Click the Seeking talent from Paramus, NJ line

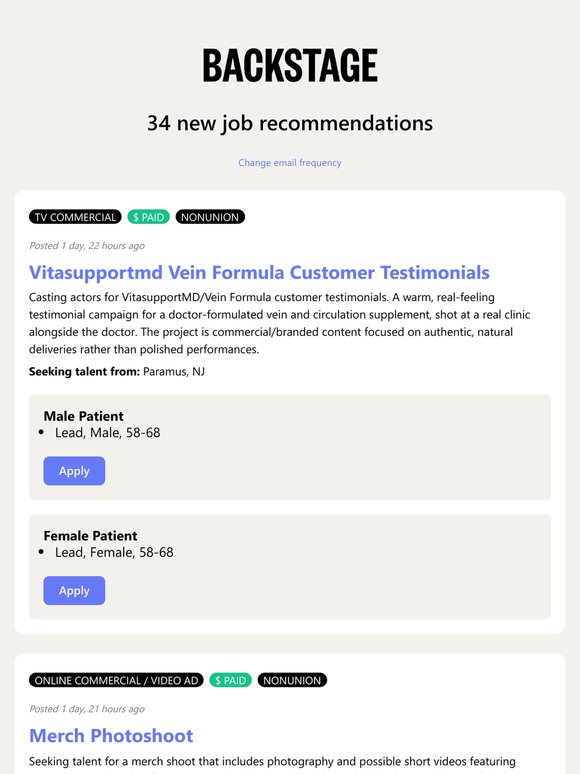116,372
